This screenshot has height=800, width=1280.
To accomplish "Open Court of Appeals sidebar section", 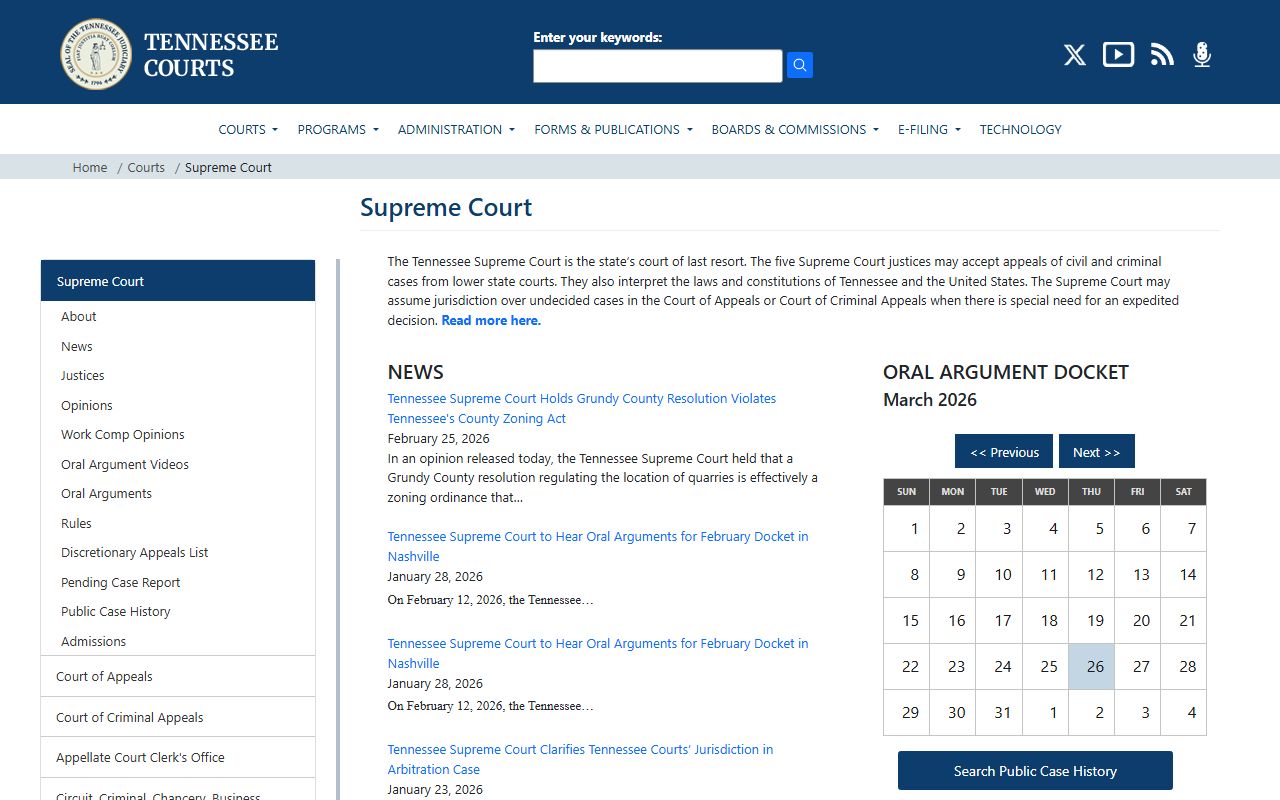I will (178, 676).
